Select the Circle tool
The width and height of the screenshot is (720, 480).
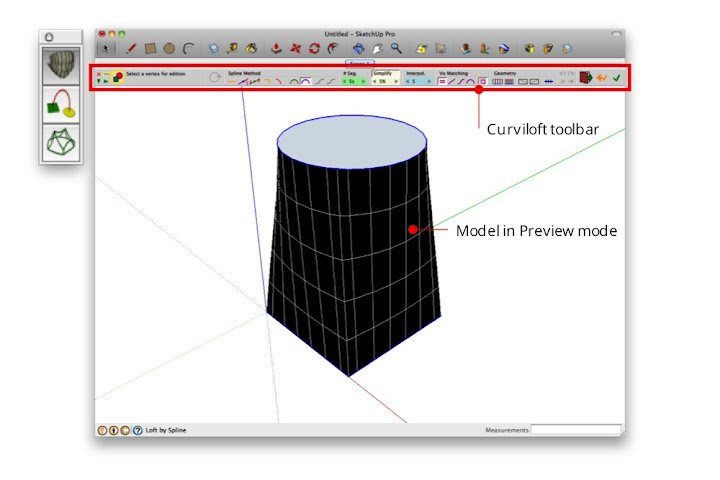pyautogui.click(x=169, y=47)
